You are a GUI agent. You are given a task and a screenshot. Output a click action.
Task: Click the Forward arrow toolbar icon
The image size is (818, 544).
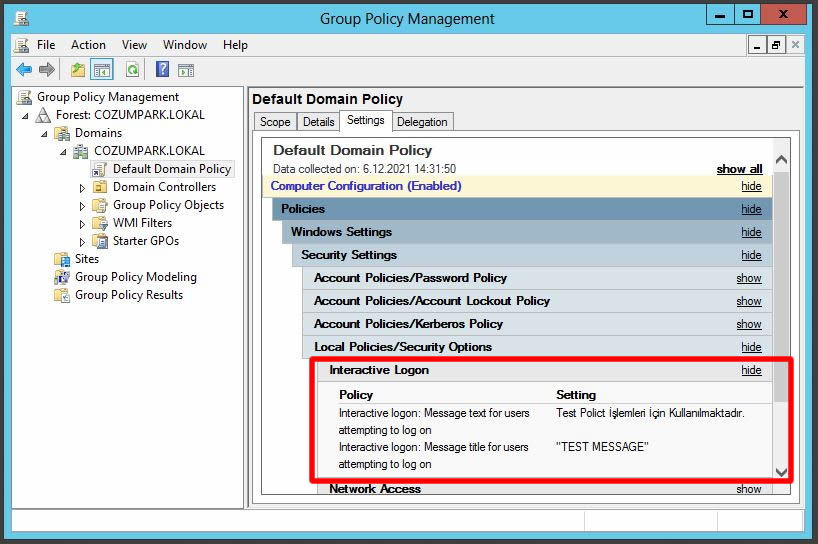(x=46, y=69)
